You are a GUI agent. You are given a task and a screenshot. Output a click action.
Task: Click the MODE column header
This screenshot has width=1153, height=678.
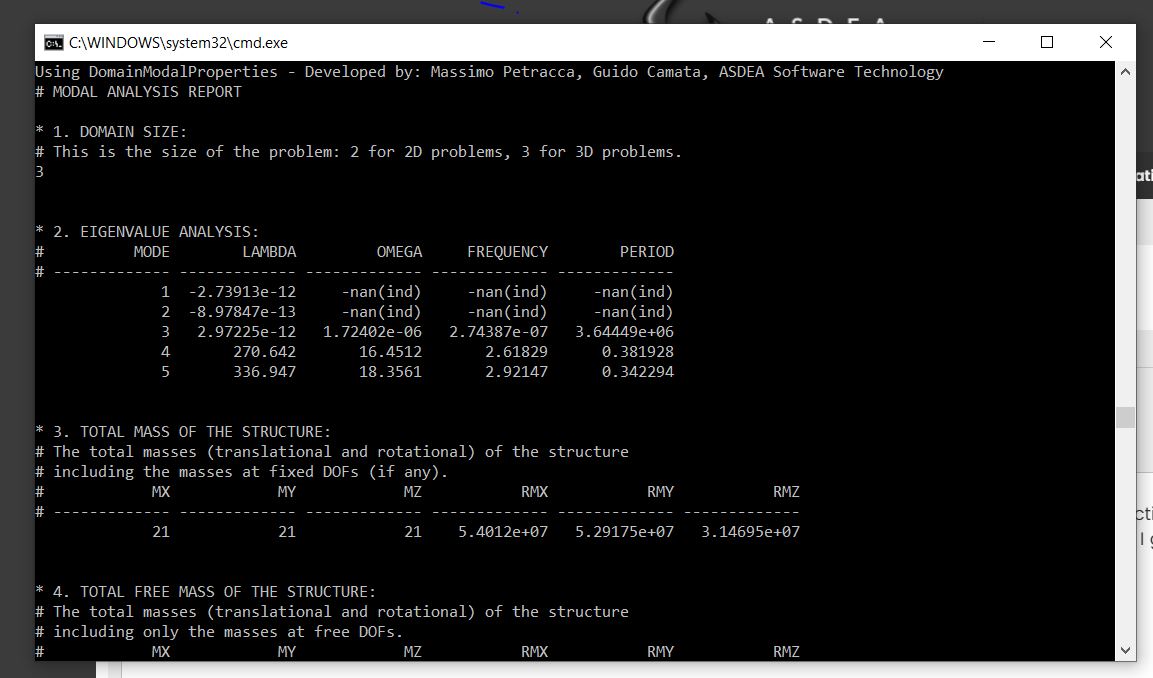[x=151, y=251]
